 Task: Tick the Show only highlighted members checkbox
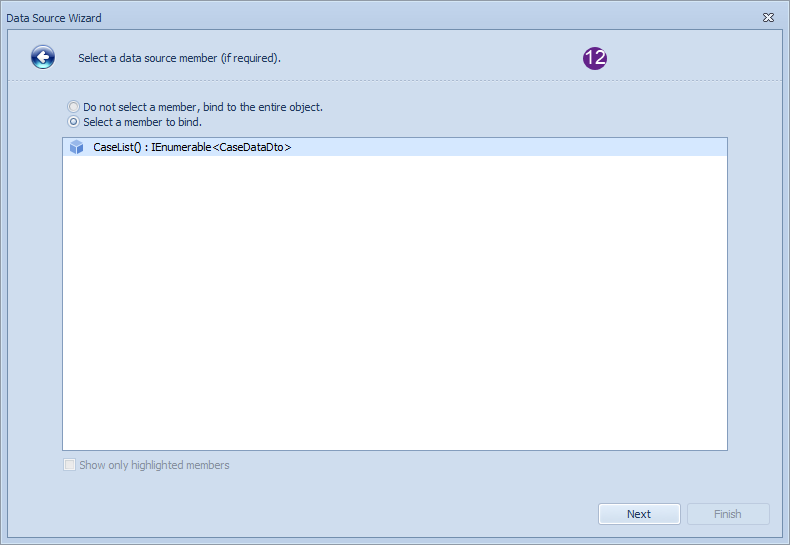coord(70,464)
